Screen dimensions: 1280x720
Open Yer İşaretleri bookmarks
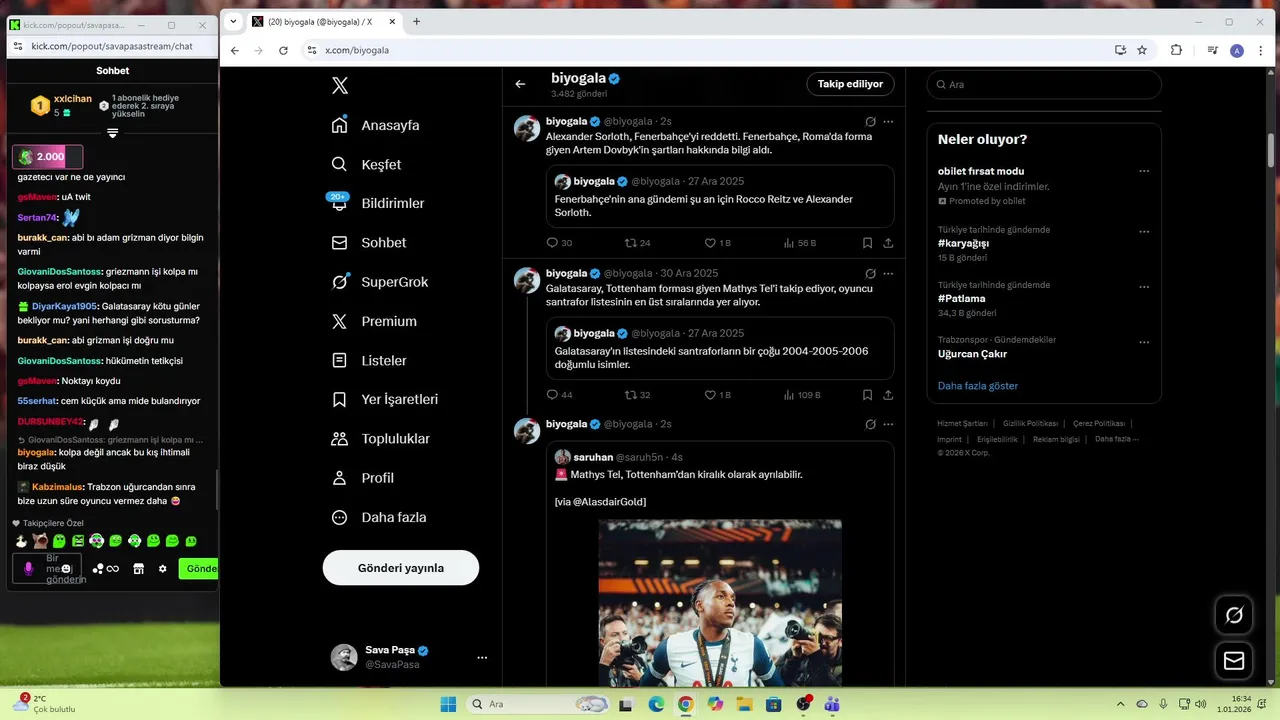pos(384,399)
